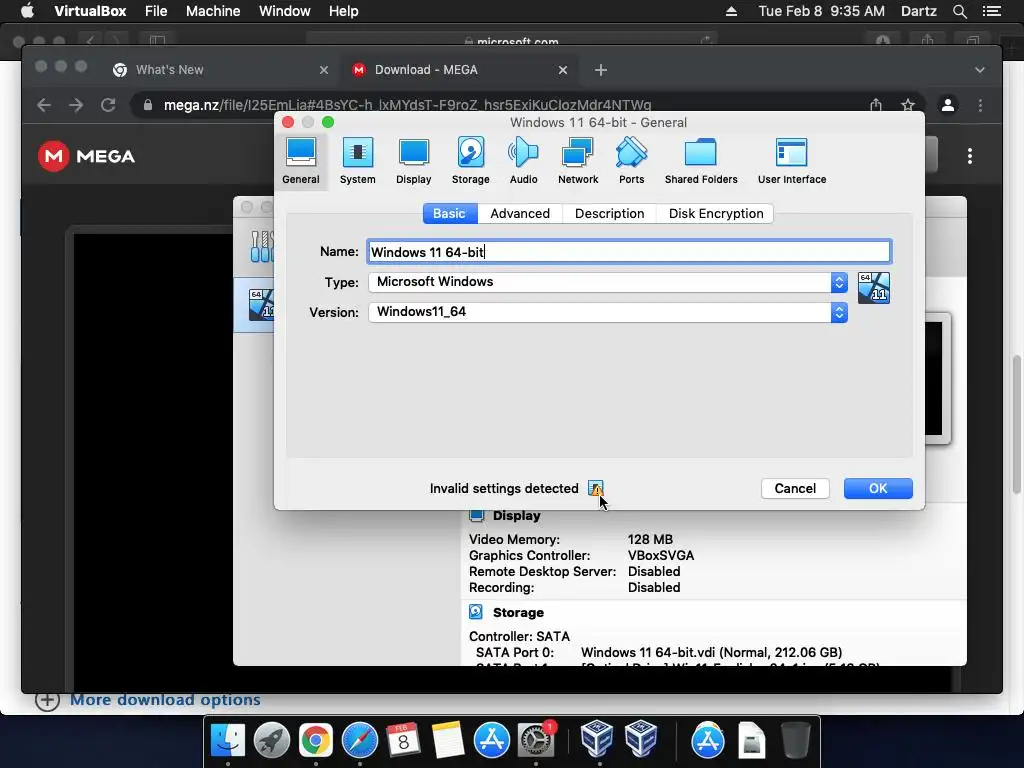Open the VirtualBox application menu
1024x768 pixels.
point(90,11)
